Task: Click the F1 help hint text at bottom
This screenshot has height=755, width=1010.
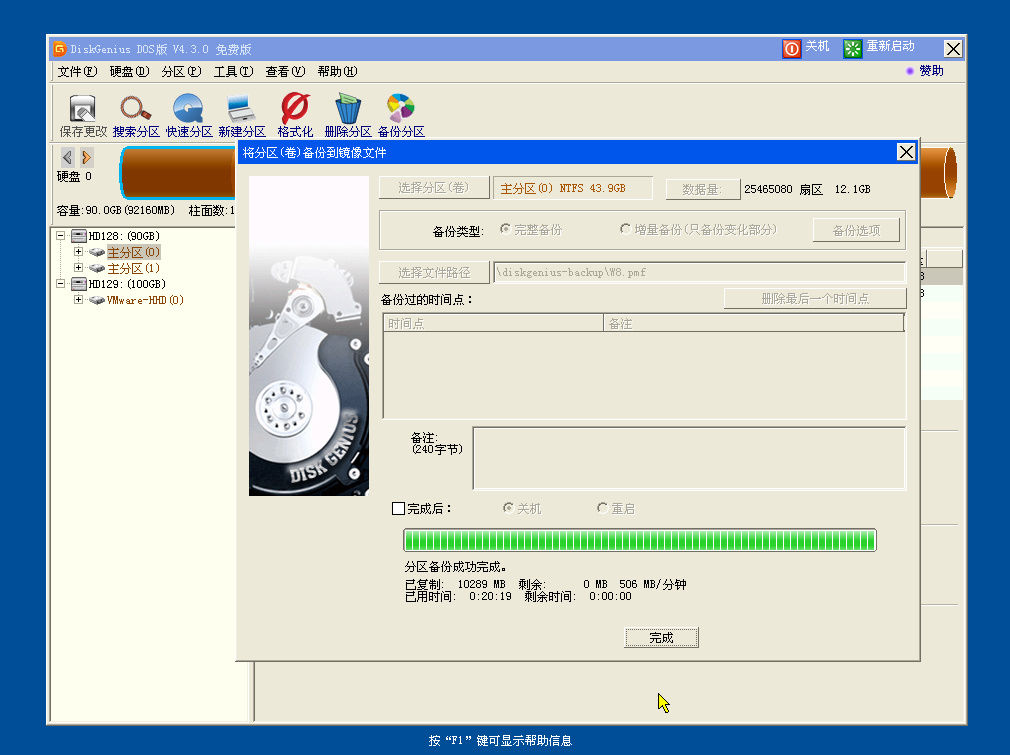Action: pyautogui.click(x=500, y=741)
